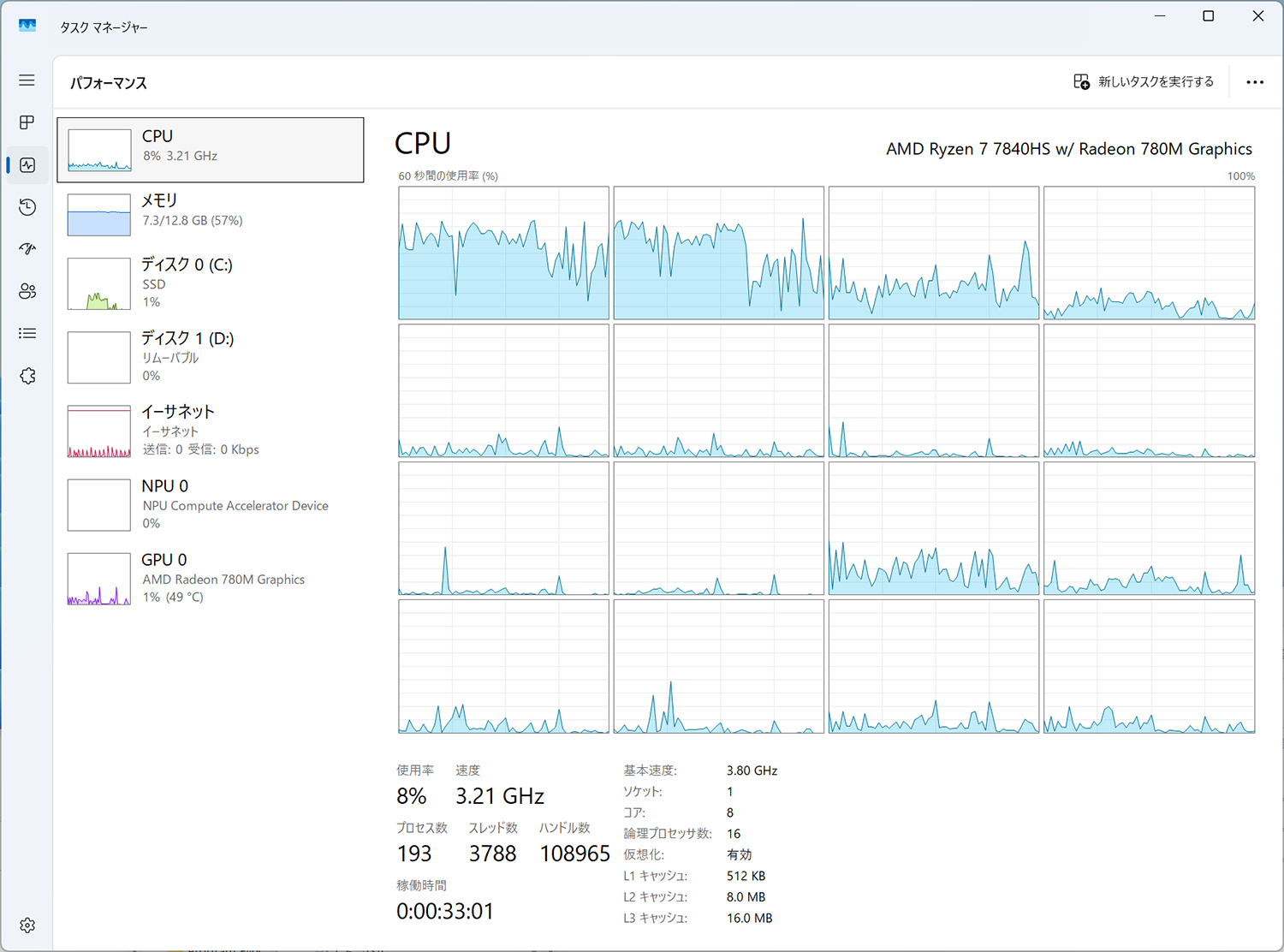Click the パフォーマンス page heading
This screenshot has height=952, width=1284.
109,83
